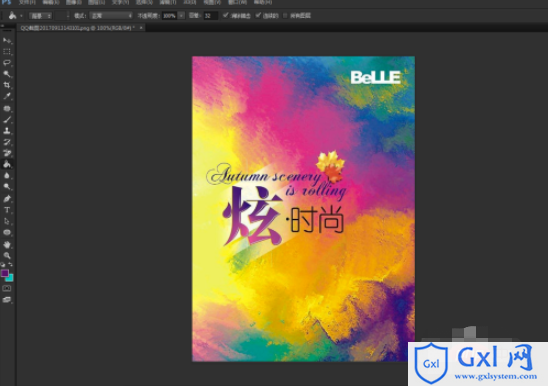This screenshot has height=386, width=548.
Task: Select the Zoom tool
Action: click(x=7, y=255)
